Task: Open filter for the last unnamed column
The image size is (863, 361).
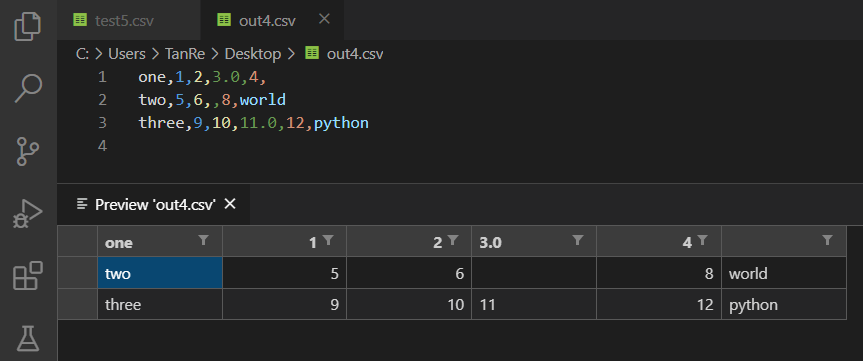Action: tap(827, 240)
